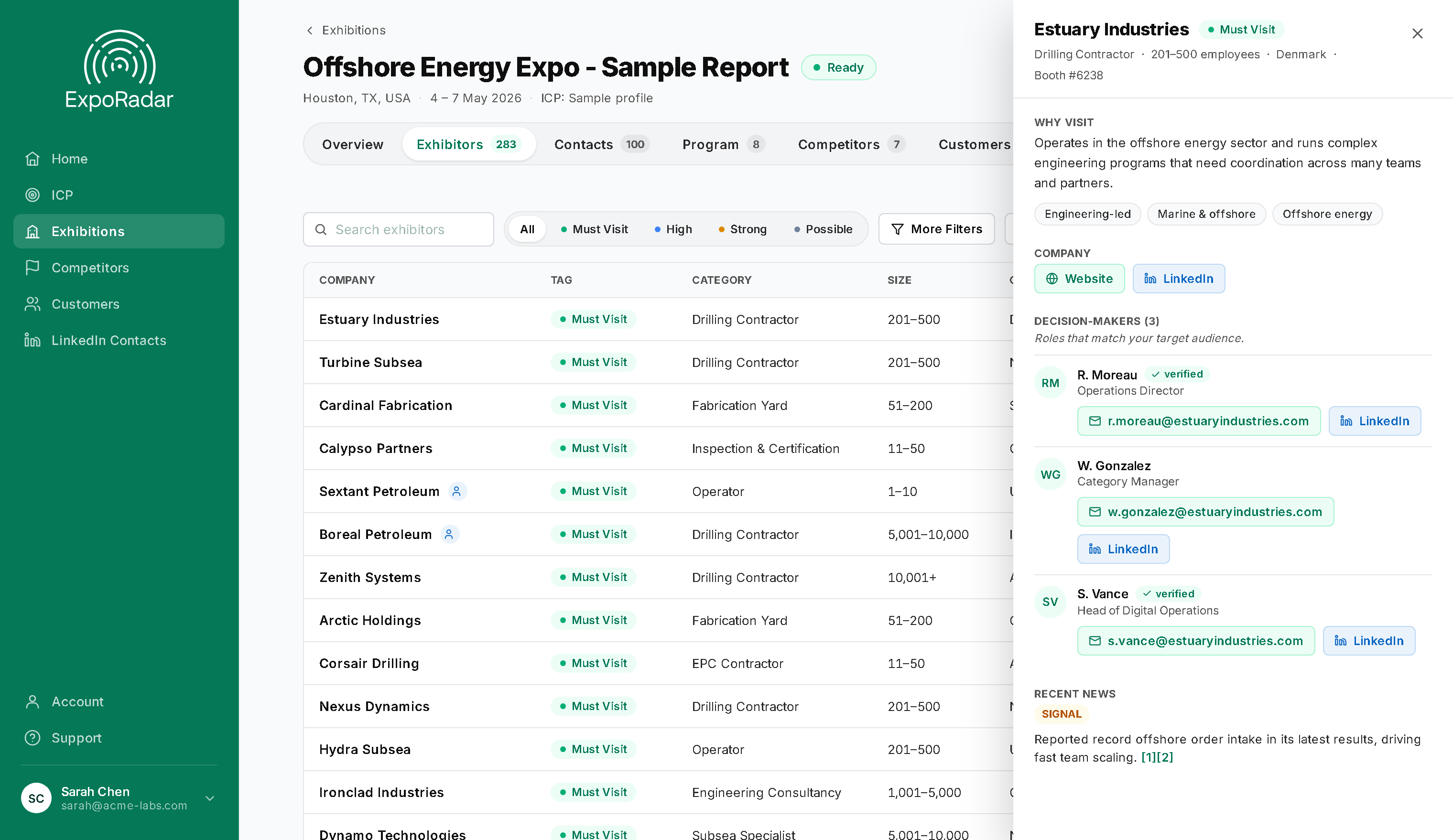Click the person badge next to Boreal Petroleum

click(449, 535)
